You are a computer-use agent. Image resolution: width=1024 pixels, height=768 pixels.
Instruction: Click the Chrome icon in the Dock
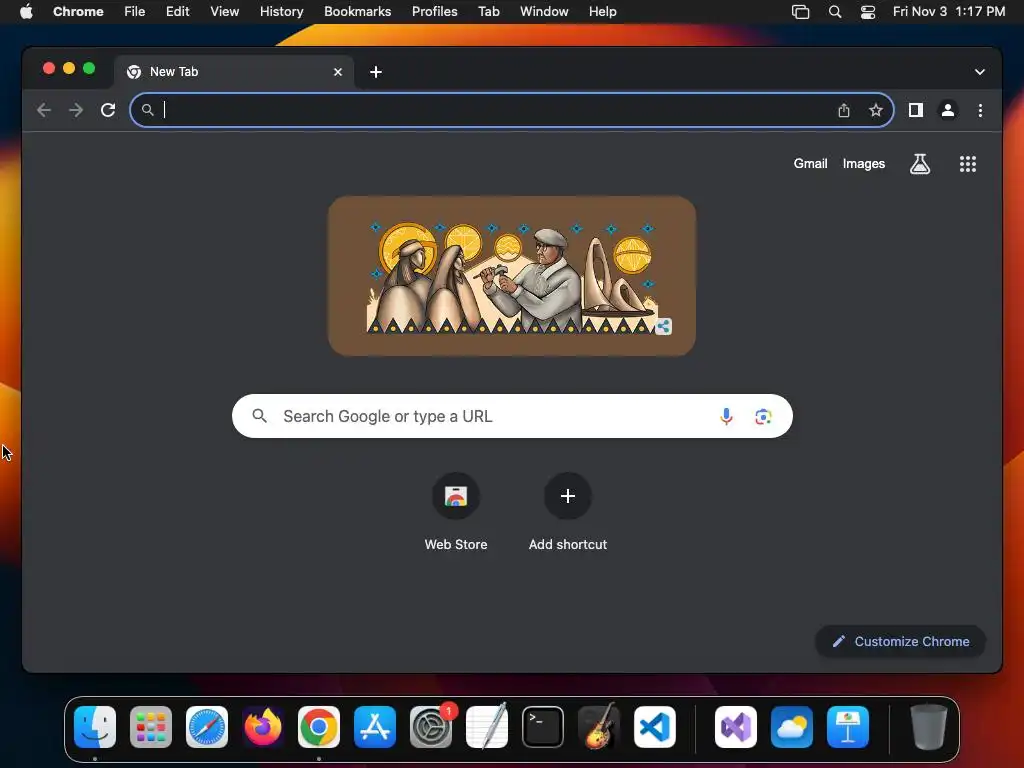click(x=319, y=727)
